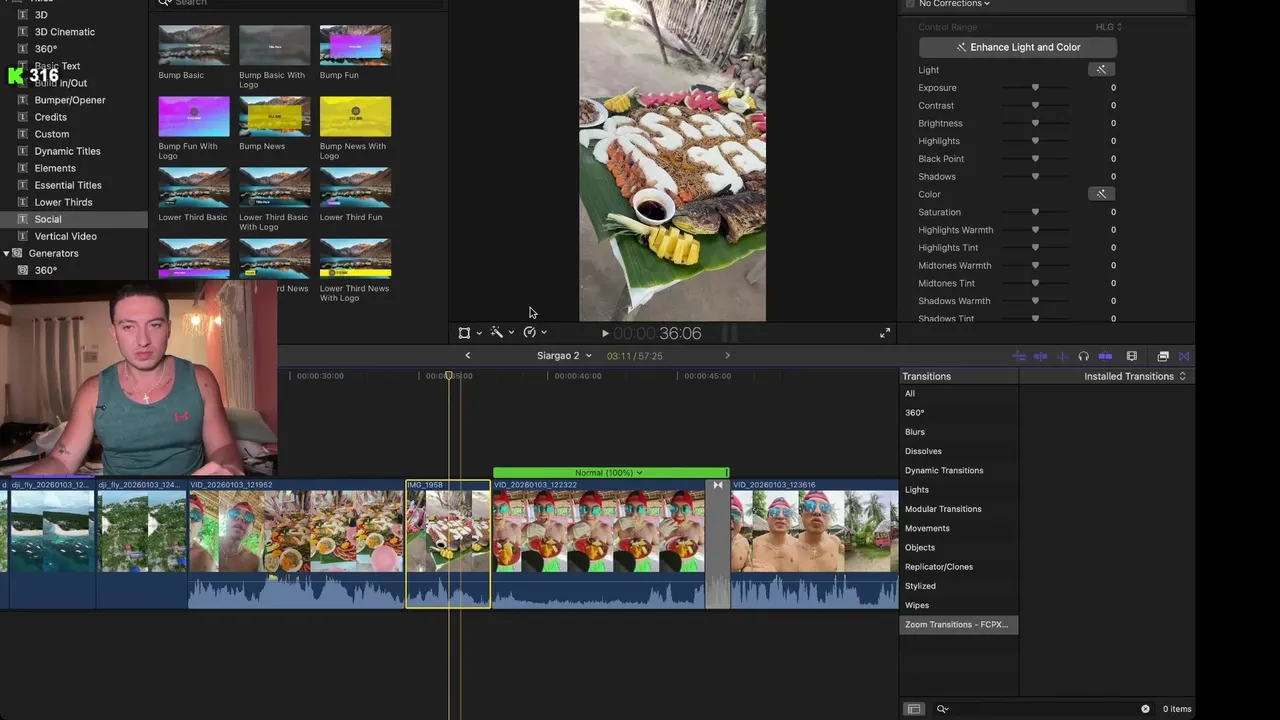Select All in the transitions categories
The width and height of the screenshot is (1280, 720).
pyautogui.click(x=910, y=394)
